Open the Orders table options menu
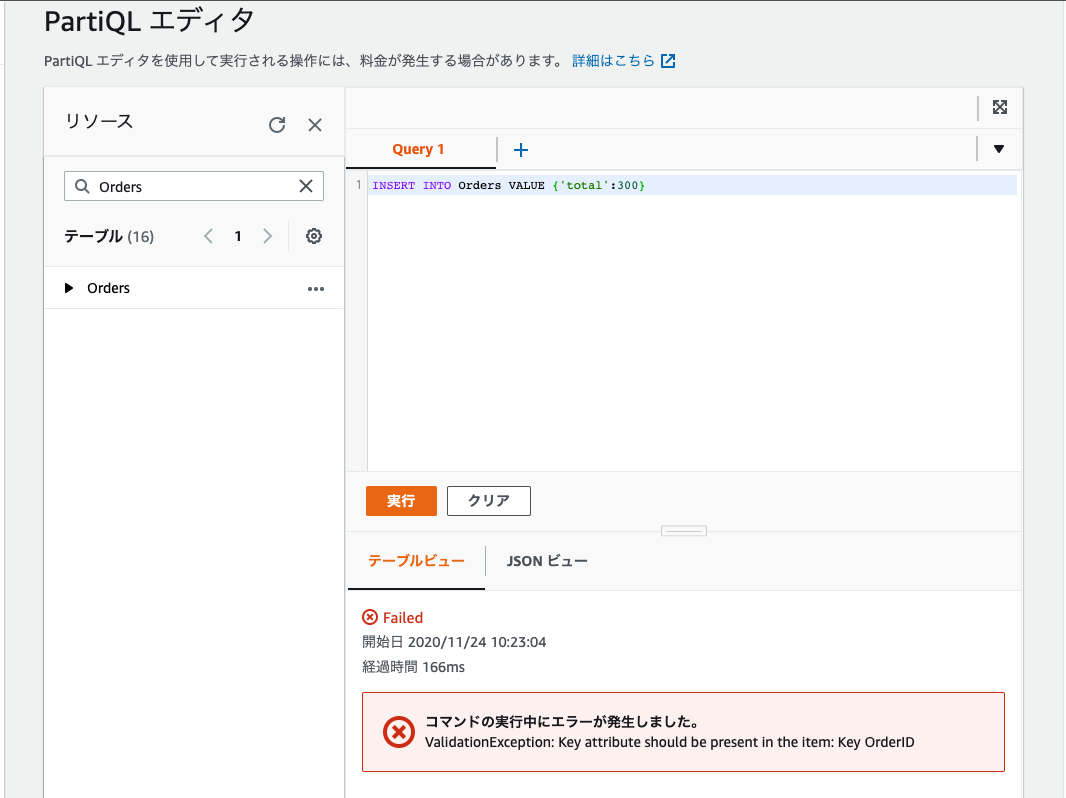The height and width of the screenshot is (798, 1066). (x=316, y=288)
